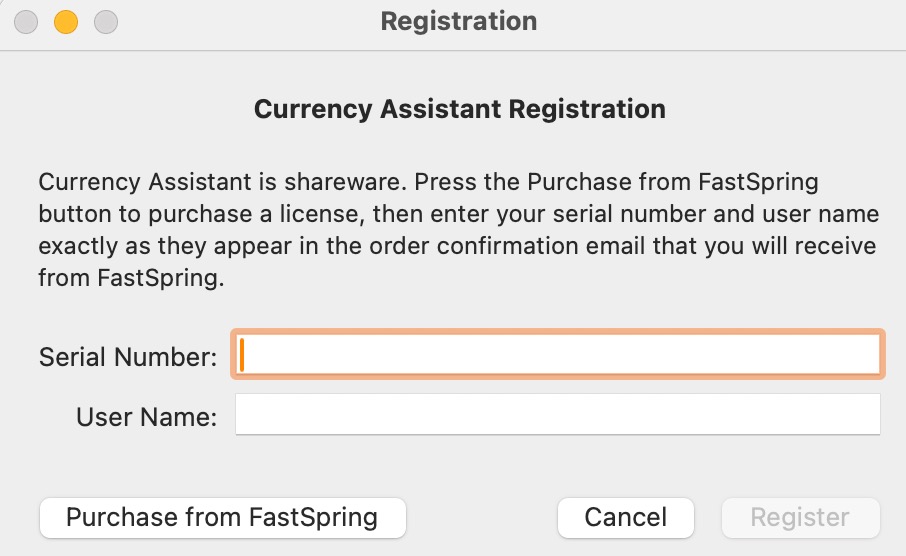Minimize the window with yellow button
Viewport: 906px width, 556px height.
coord(66,21)
